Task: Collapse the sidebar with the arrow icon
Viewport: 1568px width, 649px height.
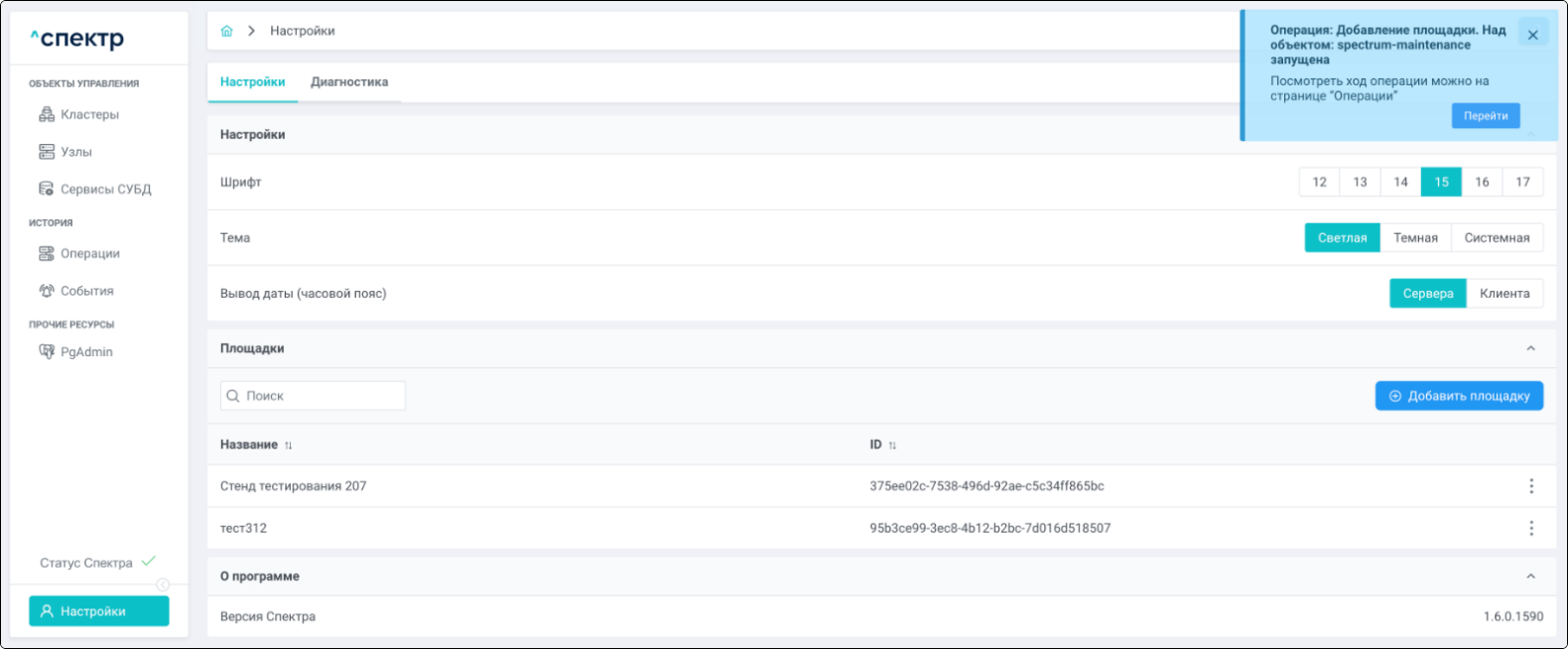Action: point(163,584)
